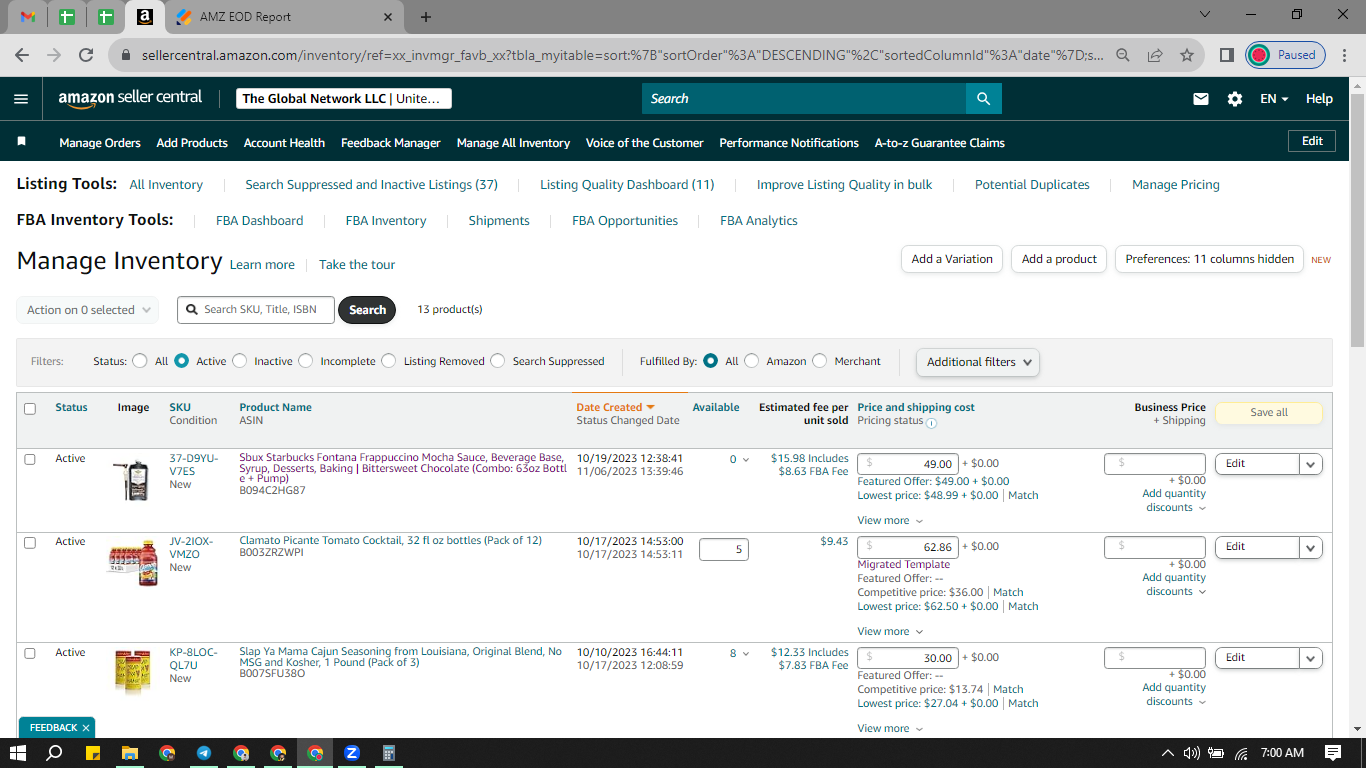Open the Additional filters dropdown
The image size is (1366, 768).
pyautogui.click(x=978, y=362)
